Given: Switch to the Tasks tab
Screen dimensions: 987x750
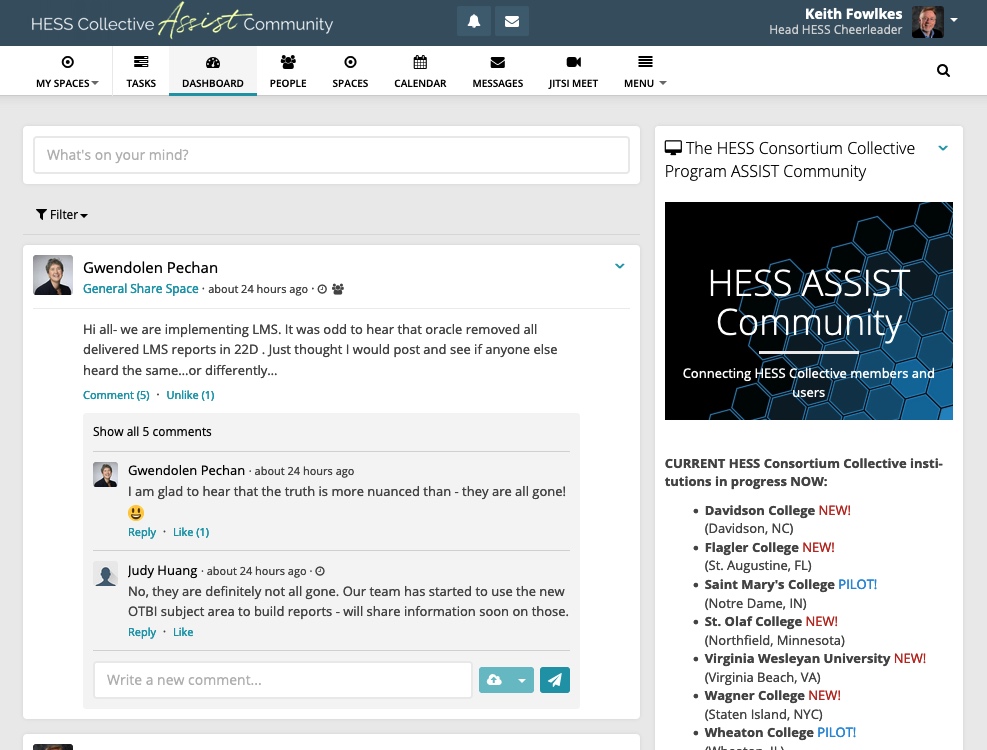Looking at the screenshot, I should tap(141, 71).
